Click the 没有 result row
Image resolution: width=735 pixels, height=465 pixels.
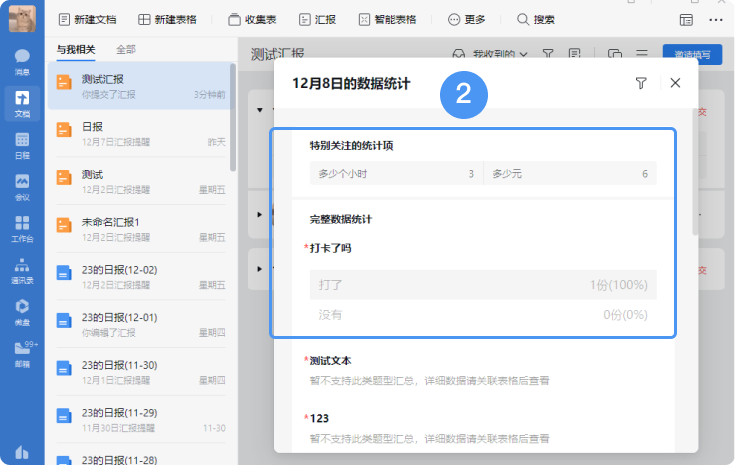(x=483, y=315)
